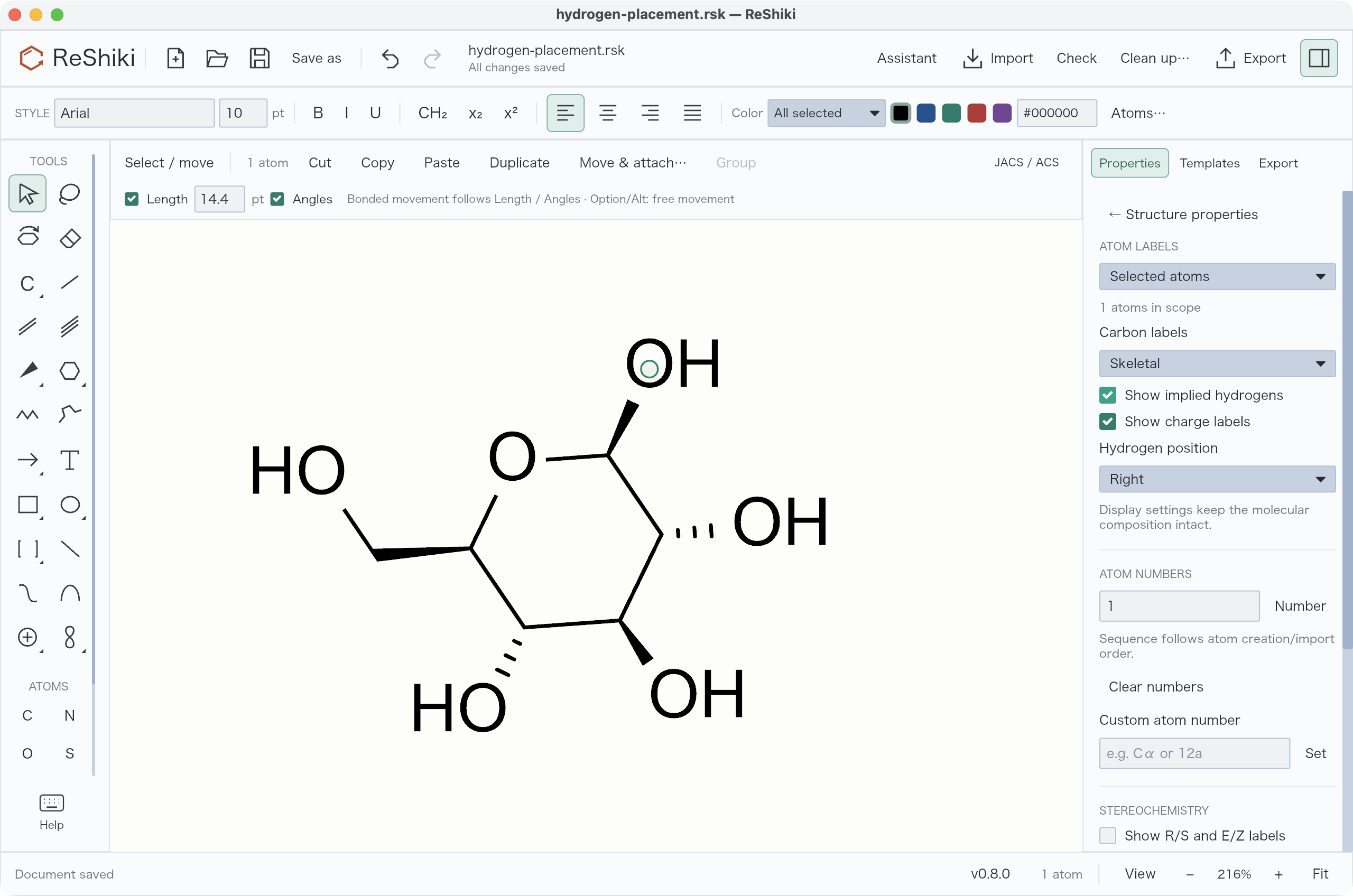Choose the double bond tool

coord(27,326)
